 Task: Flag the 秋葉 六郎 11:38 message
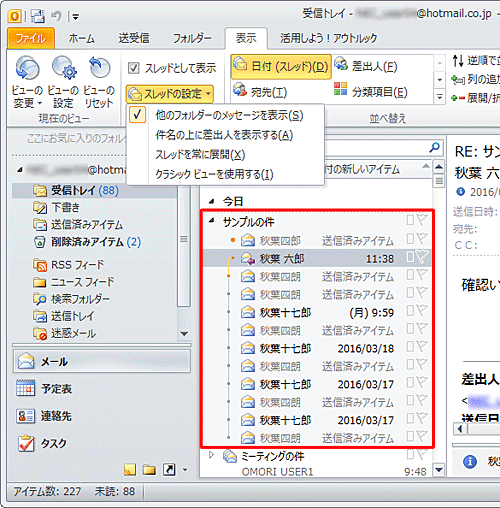pyautogui.click(x=423, y=257)
